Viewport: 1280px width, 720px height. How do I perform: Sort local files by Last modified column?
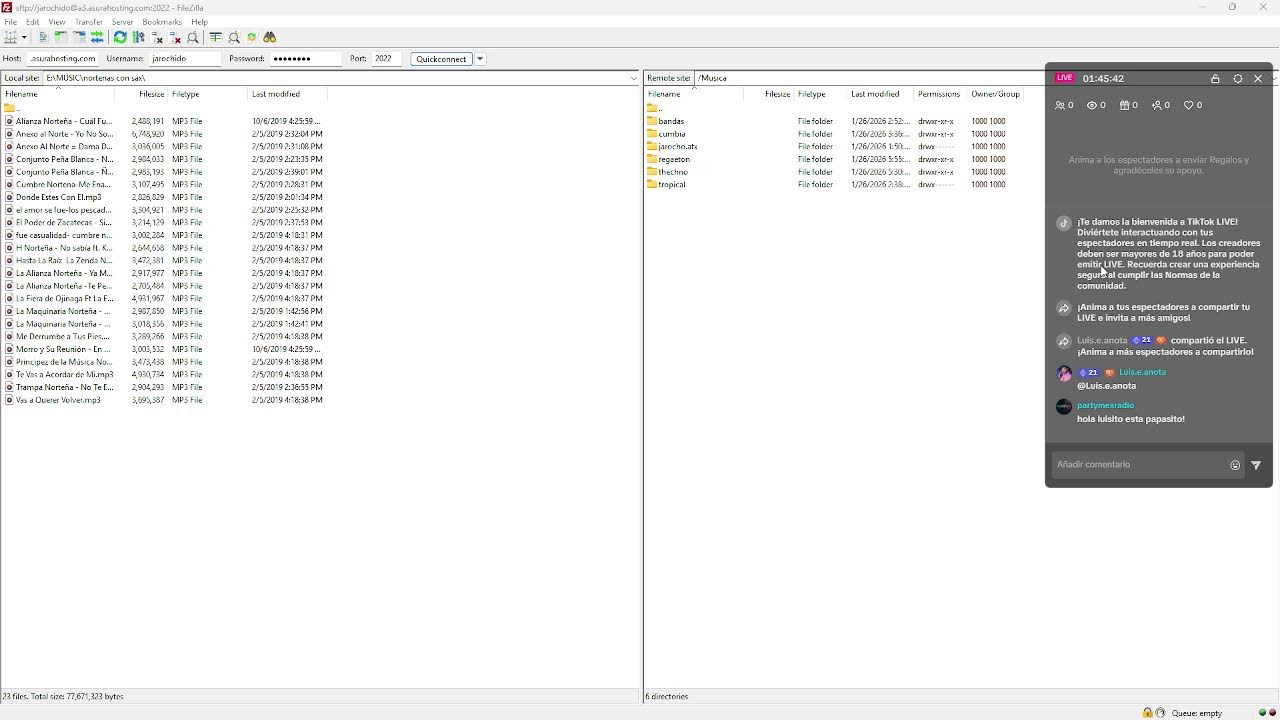coord(288,94)
